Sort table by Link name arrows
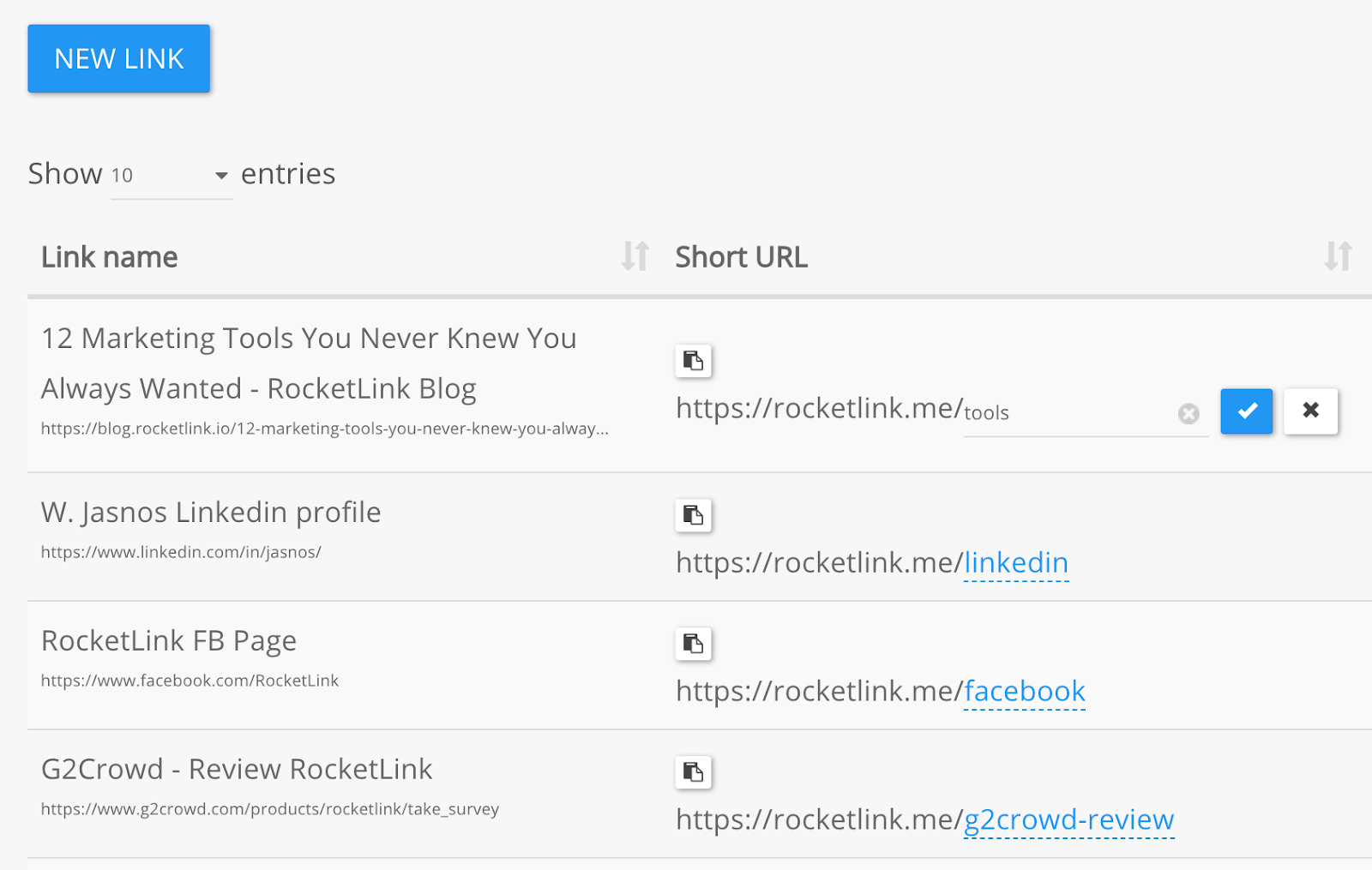The height and width of the screenshot is (870, 1372). click(635, 256)
